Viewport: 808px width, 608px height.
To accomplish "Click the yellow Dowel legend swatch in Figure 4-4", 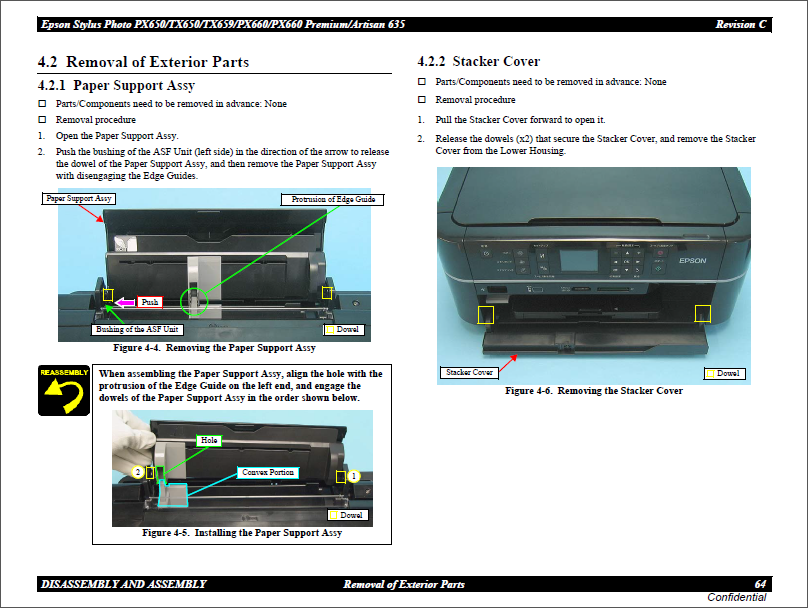I will pyautogui.click(x=329, y=329).
